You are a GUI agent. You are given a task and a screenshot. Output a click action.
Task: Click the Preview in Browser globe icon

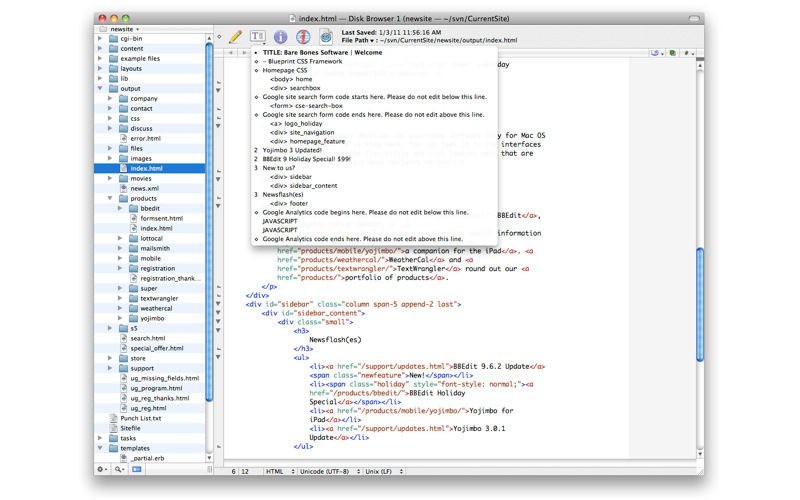[x=303, y=36]
